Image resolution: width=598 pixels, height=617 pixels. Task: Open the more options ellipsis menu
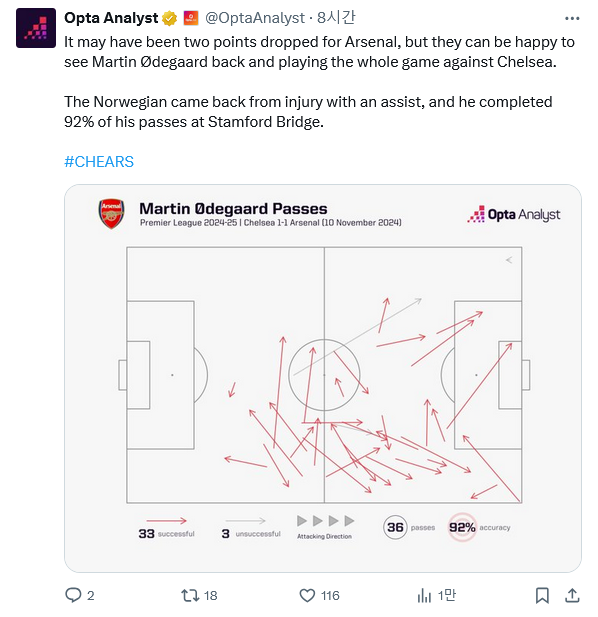coord(572,18)
